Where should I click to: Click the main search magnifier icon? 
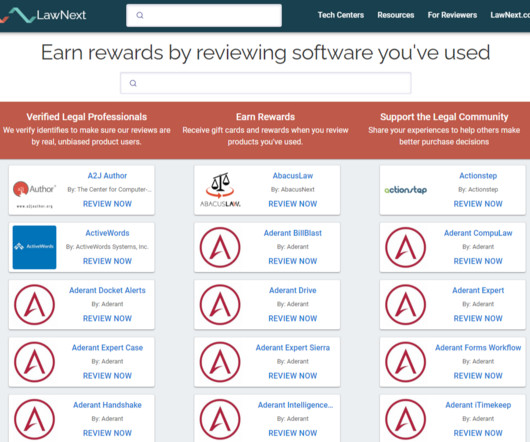[x=133, y=83]
